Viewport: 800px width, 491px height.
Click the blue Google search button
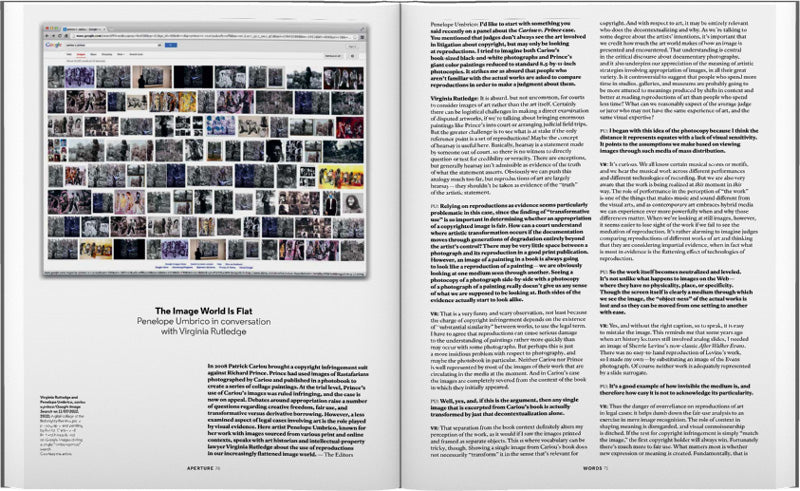click(x=171, y=45)
